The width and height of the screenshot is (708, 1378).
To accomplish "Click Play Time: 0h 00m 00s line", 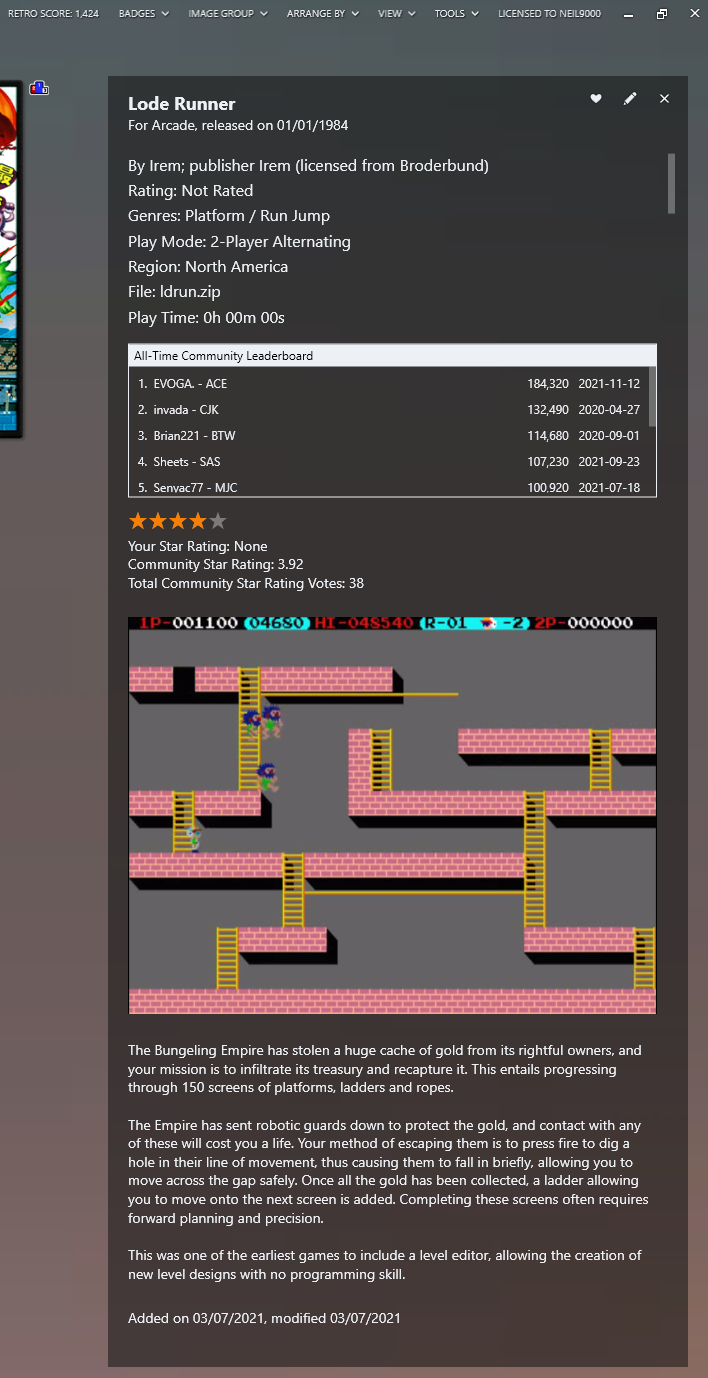I will [206, 318].
